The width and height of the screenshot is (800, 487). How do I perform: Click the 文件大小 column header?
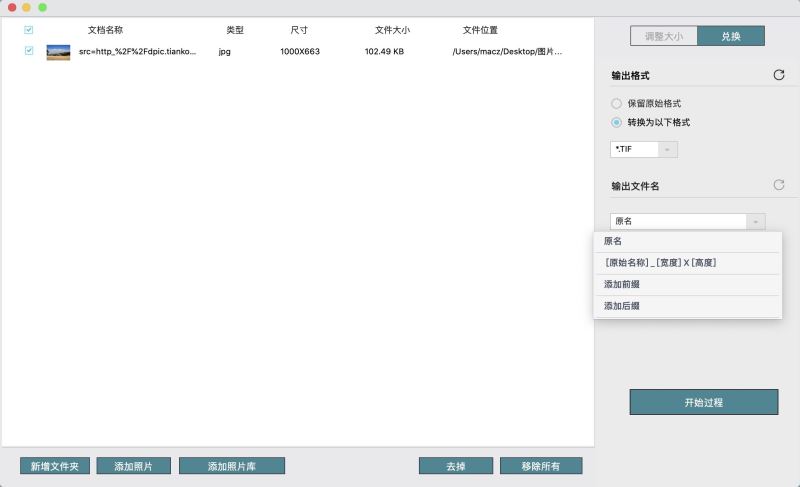click(x=392, y=30)
